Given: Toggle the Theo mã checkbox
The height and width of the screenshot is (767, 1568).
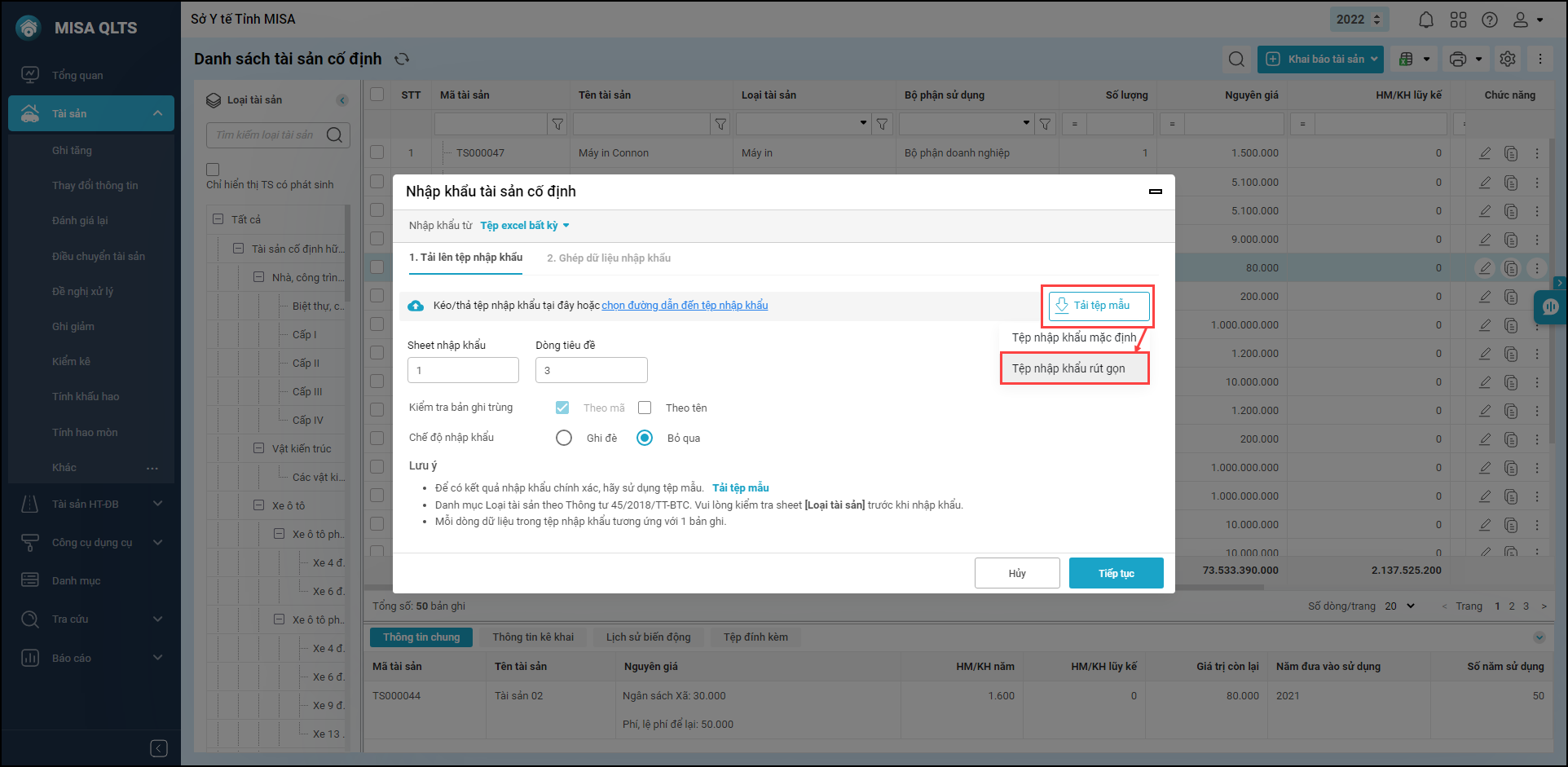Looking at the screenshot, I should point(562,408).
